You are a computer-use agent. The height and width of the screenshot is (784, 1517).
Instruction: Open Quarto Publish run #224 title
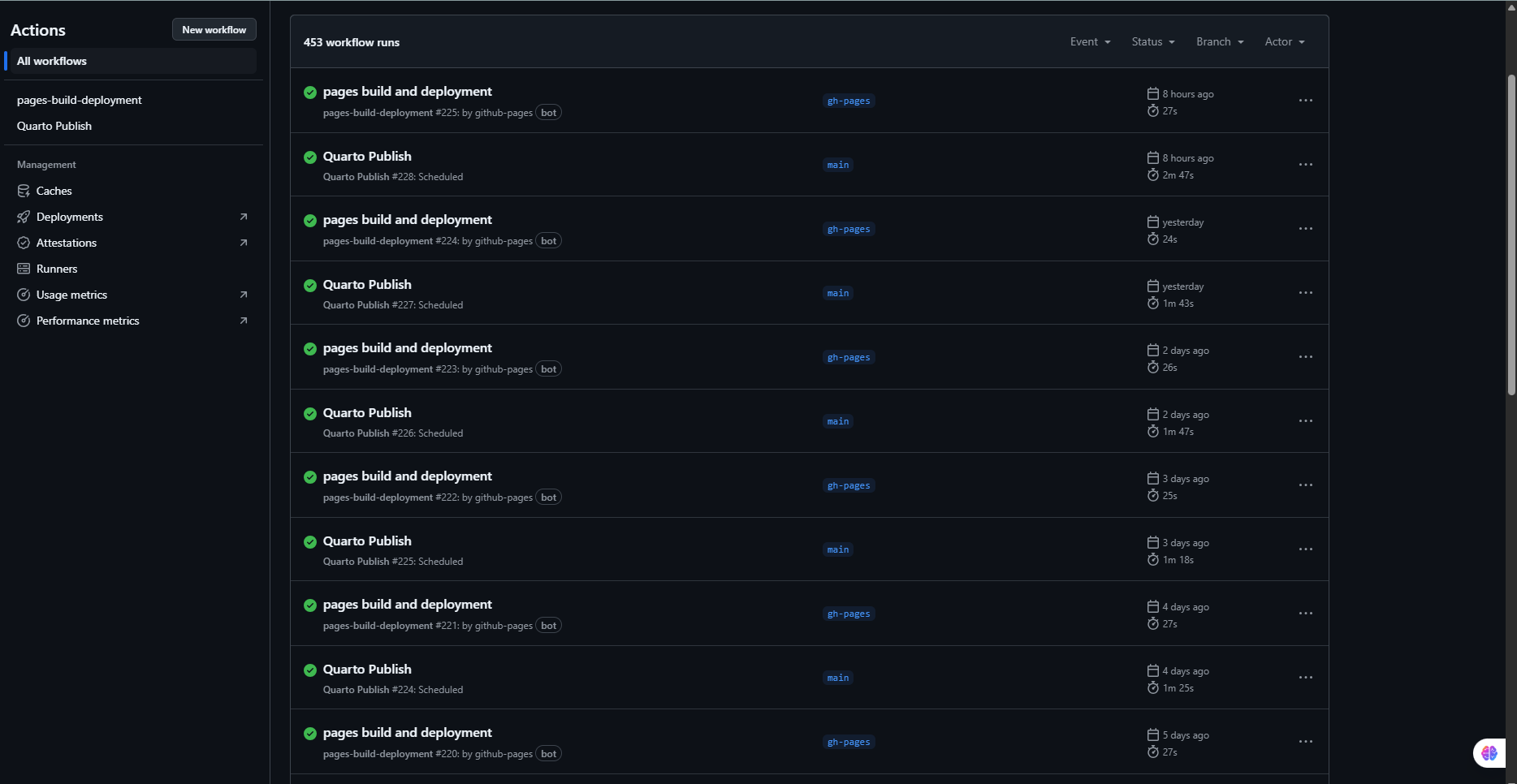367,670
